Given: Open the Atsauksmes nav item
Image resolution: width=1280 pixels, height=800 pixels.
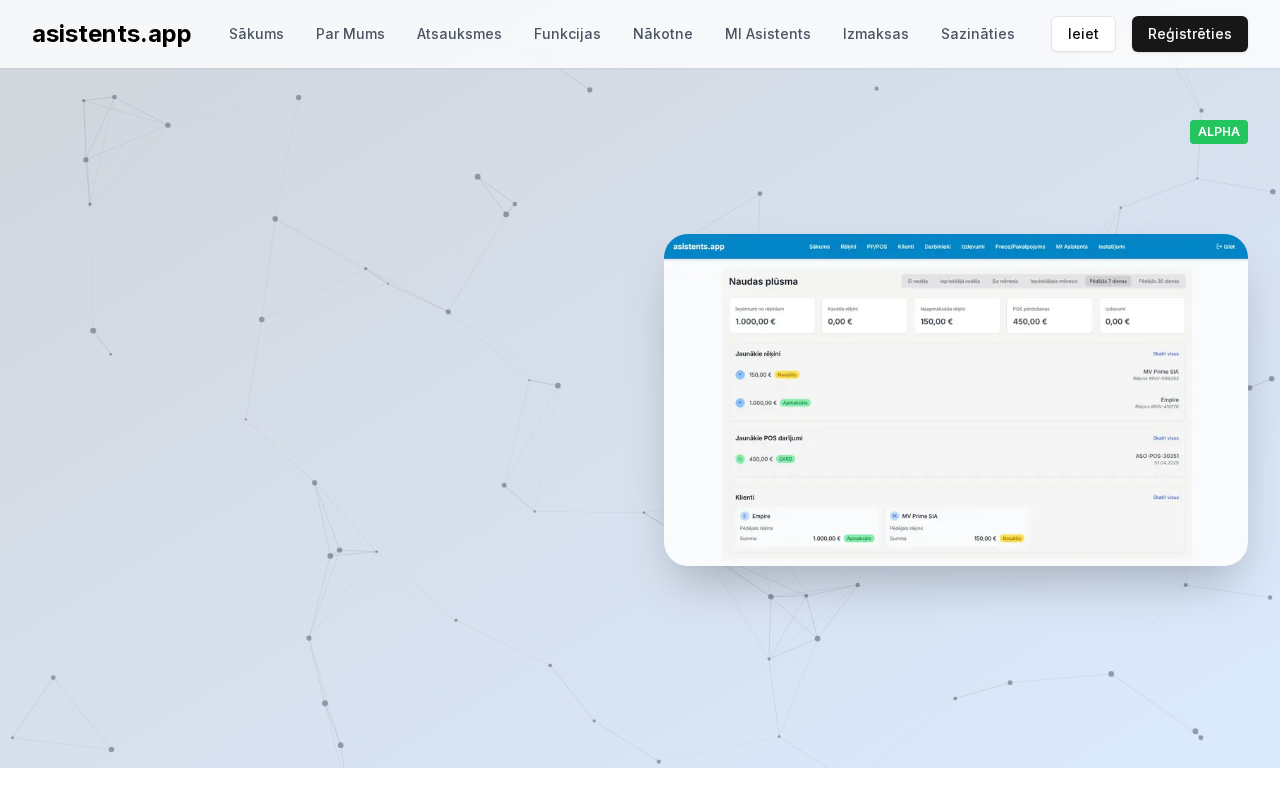Looking at the screenshot, I should click(x=459, y=34).
